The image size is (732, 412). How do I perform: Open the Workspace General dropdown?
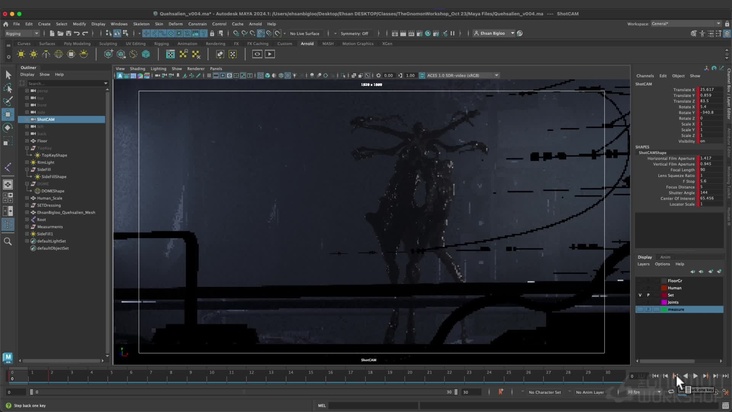click(686, 23)
